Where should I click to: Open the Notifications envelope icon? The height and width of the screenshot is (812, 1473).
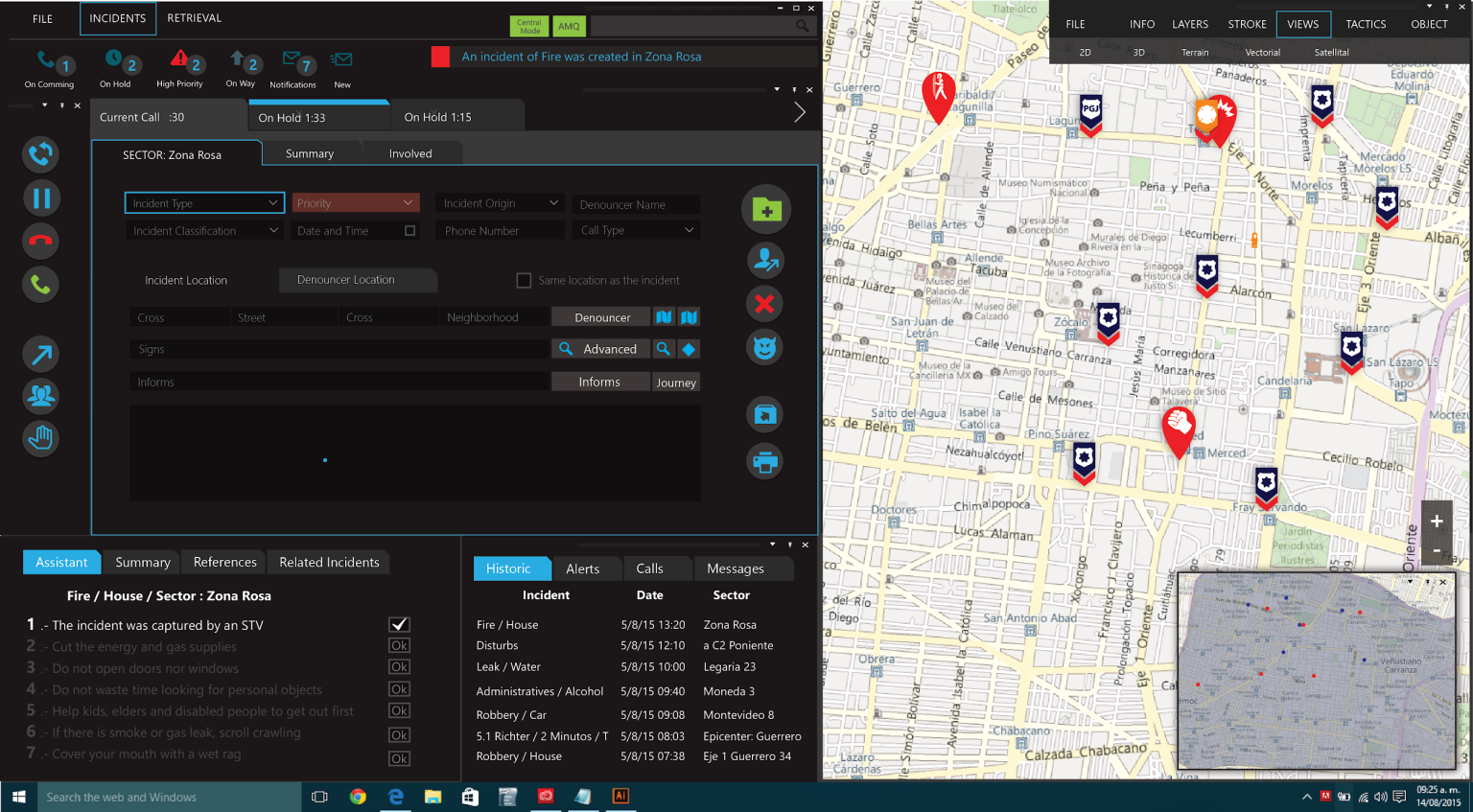tap(292, 62)
